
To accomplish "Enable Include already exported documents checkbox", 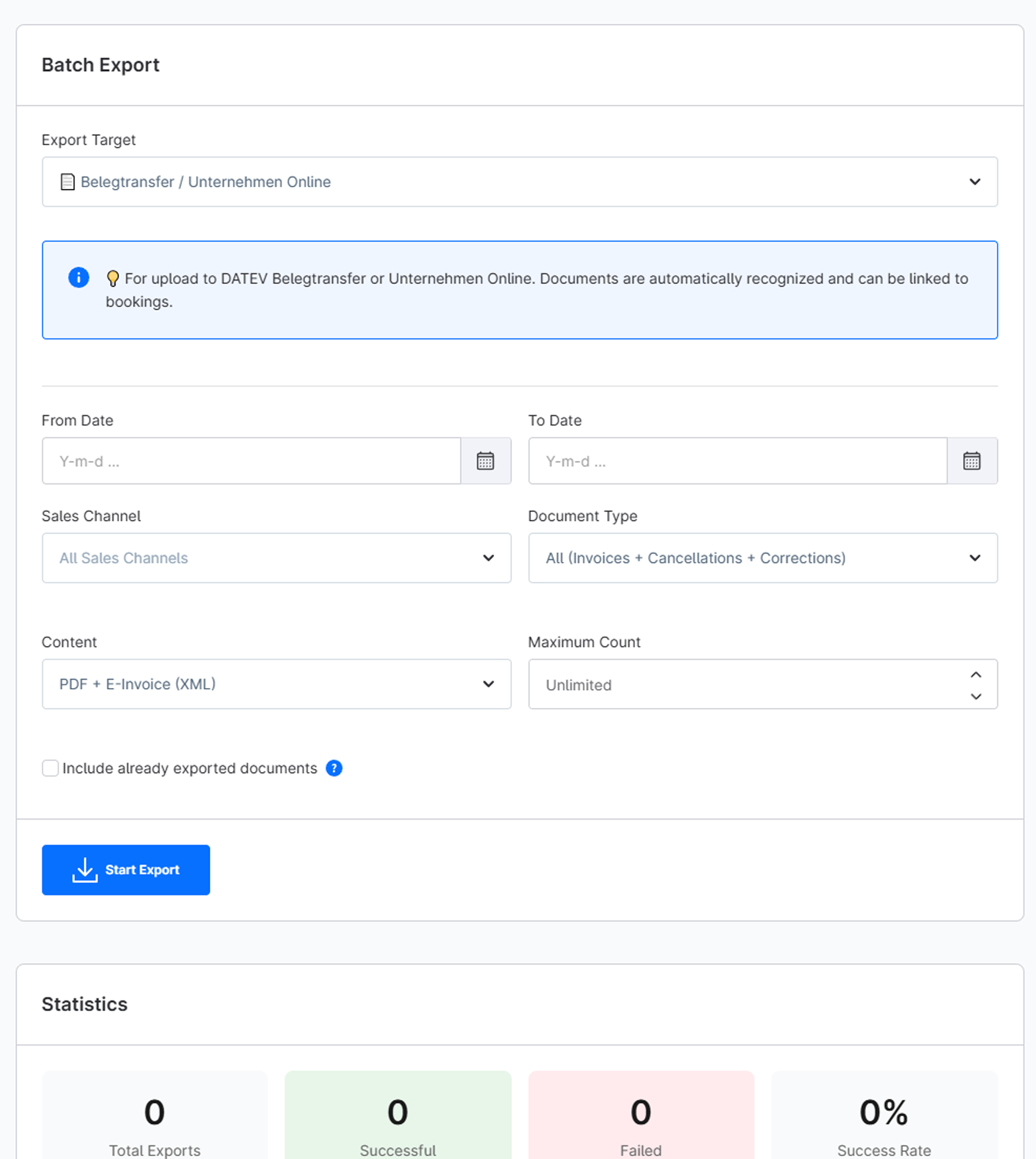I will click(50, 768).
